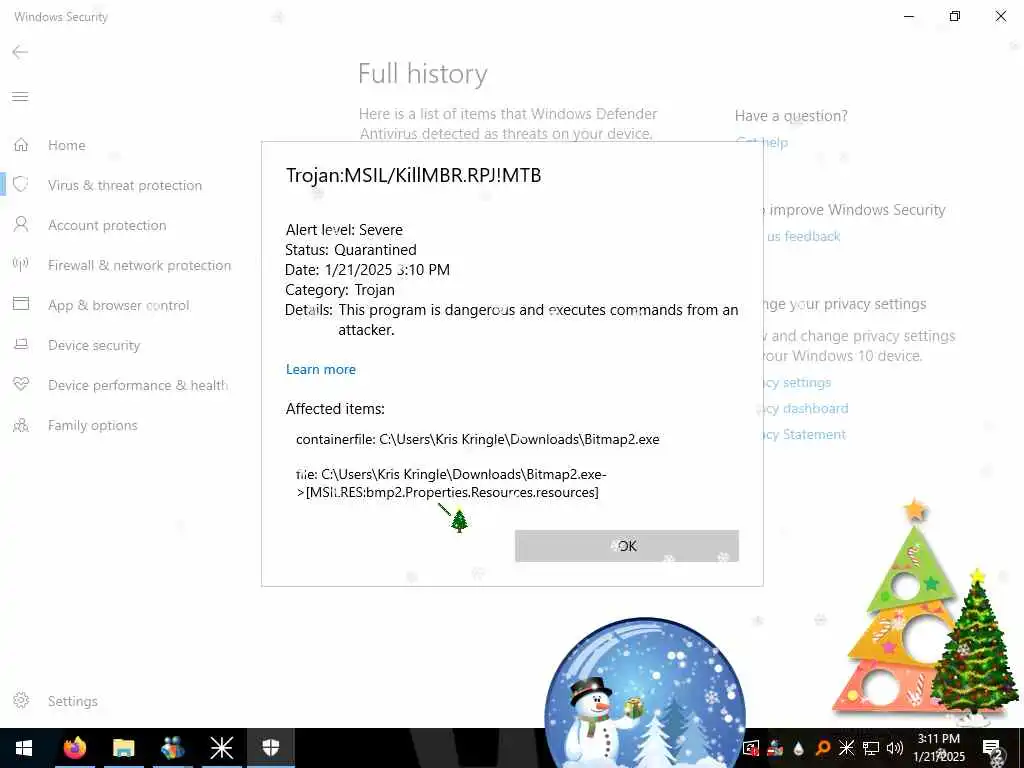Open the Action Center notifications icon
The height and width of the screenshot is (768, 1024).
[991, 748]
